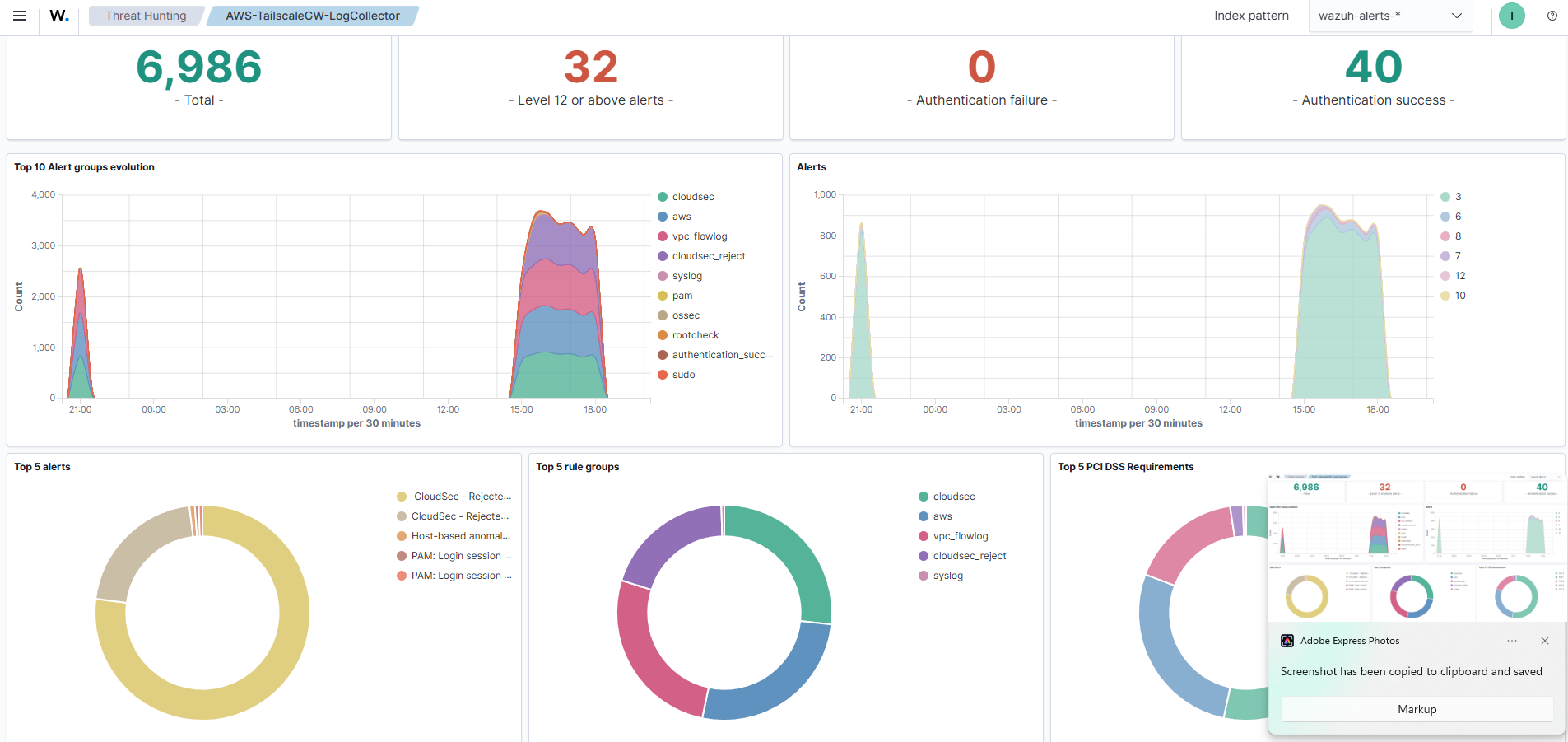Open the help question mark icon
Viewport: 1568px width, 742px height.
point(1552,16)
